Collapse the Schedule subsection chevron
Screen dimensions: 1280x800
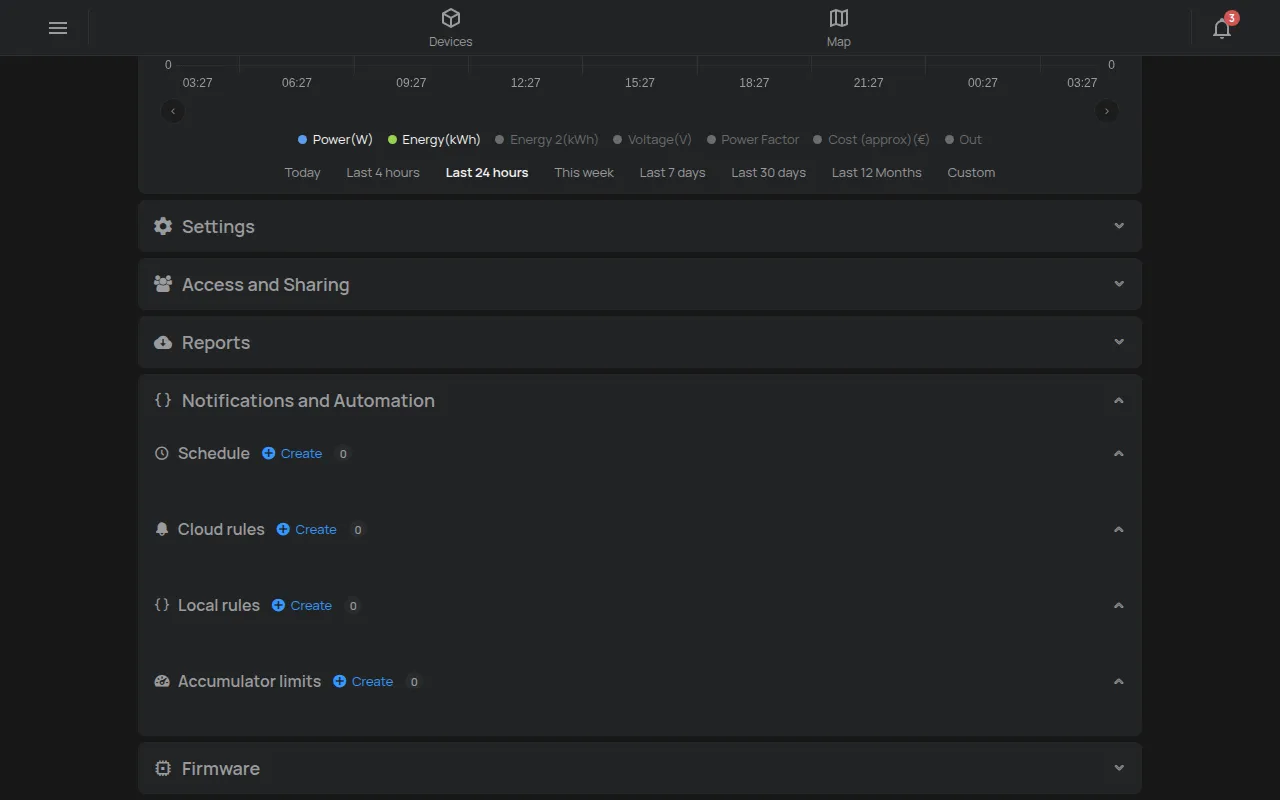pos(1119,454)
